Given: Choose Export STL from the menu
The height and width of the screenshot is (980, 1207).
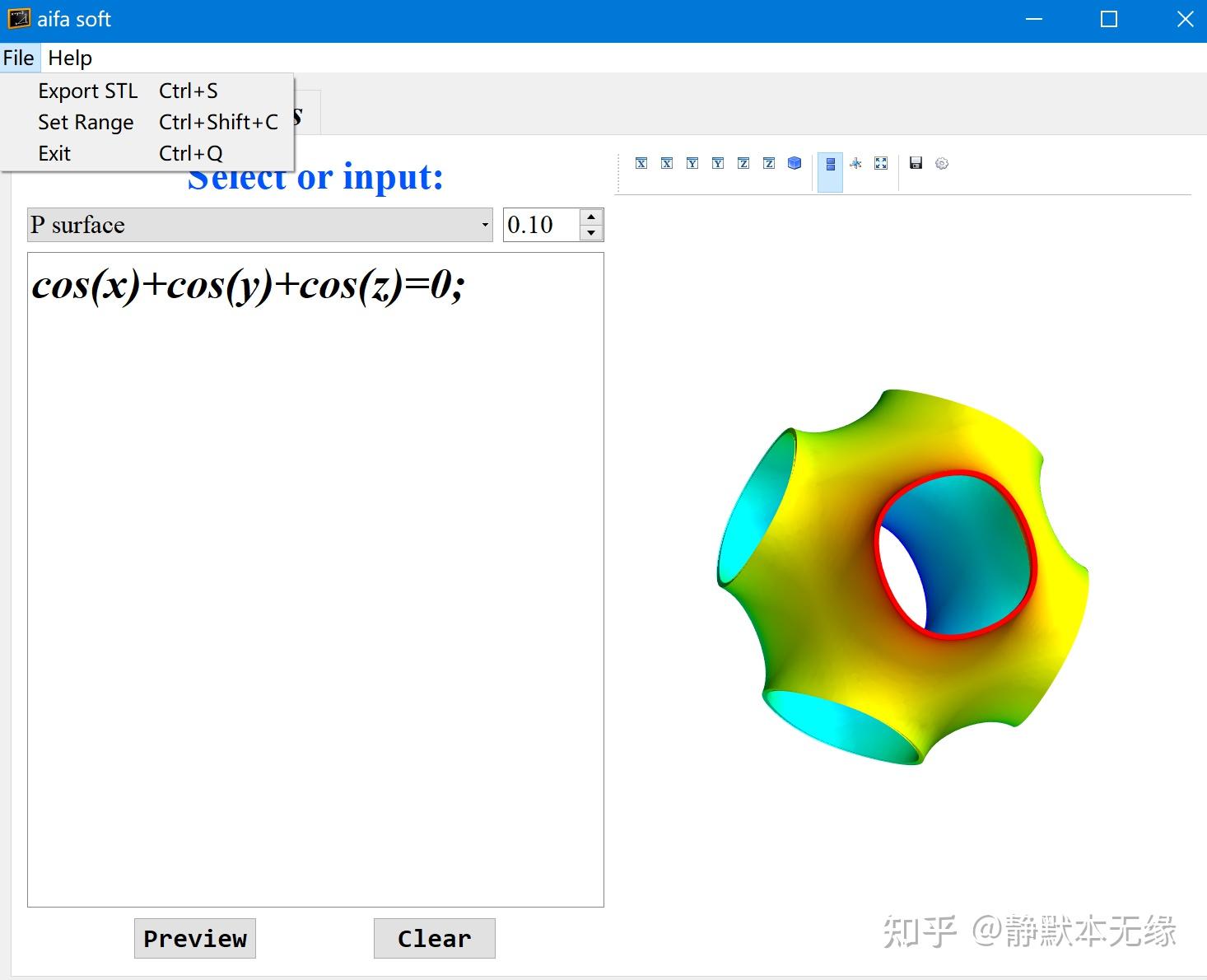Looking at the screenshot, I should pyautogui.click(x=87, y=91).
